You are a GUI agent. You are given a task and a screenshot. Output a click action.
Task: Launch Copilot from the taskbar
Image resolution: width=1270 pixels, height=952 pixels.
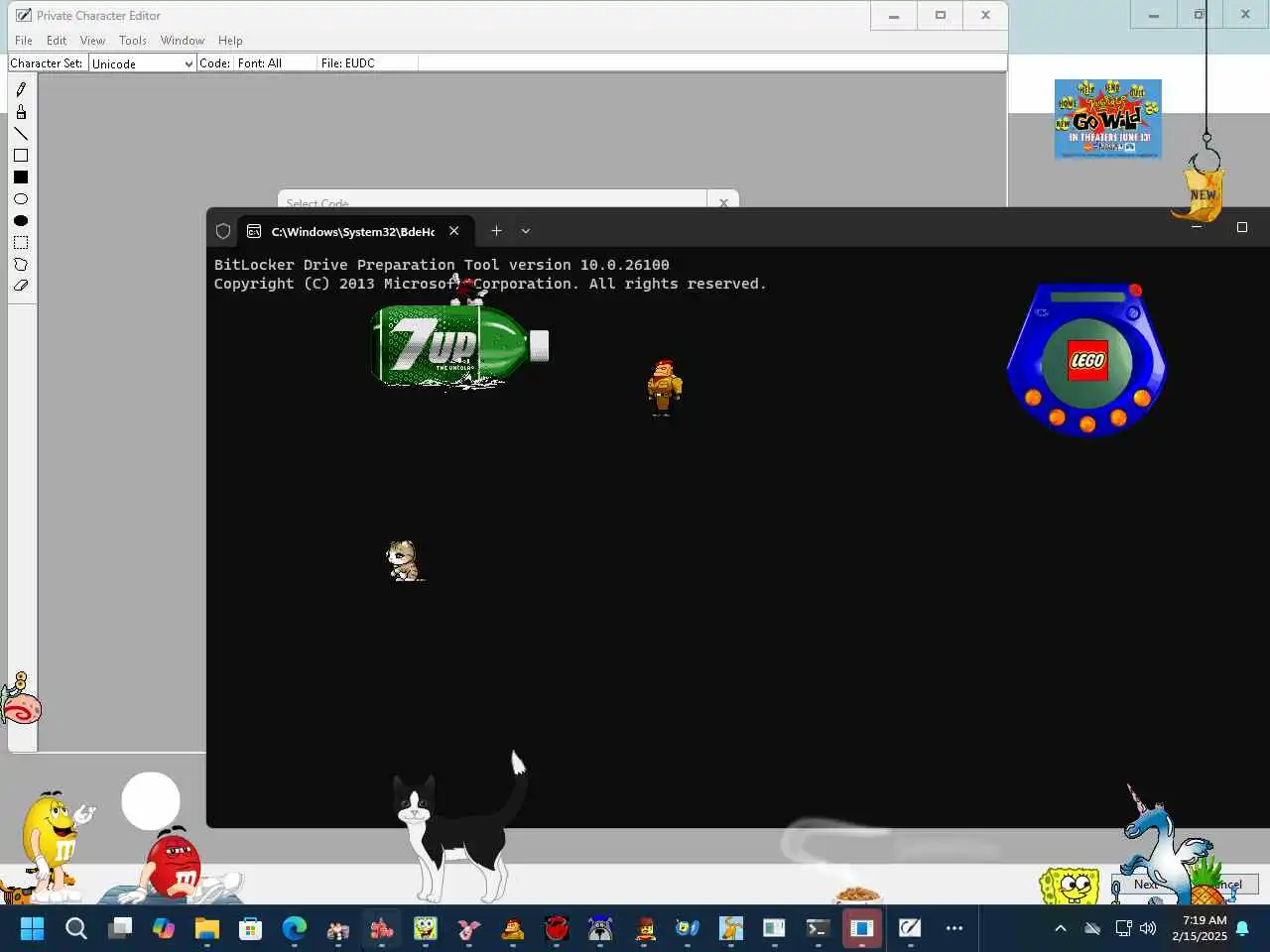point(164,928)
